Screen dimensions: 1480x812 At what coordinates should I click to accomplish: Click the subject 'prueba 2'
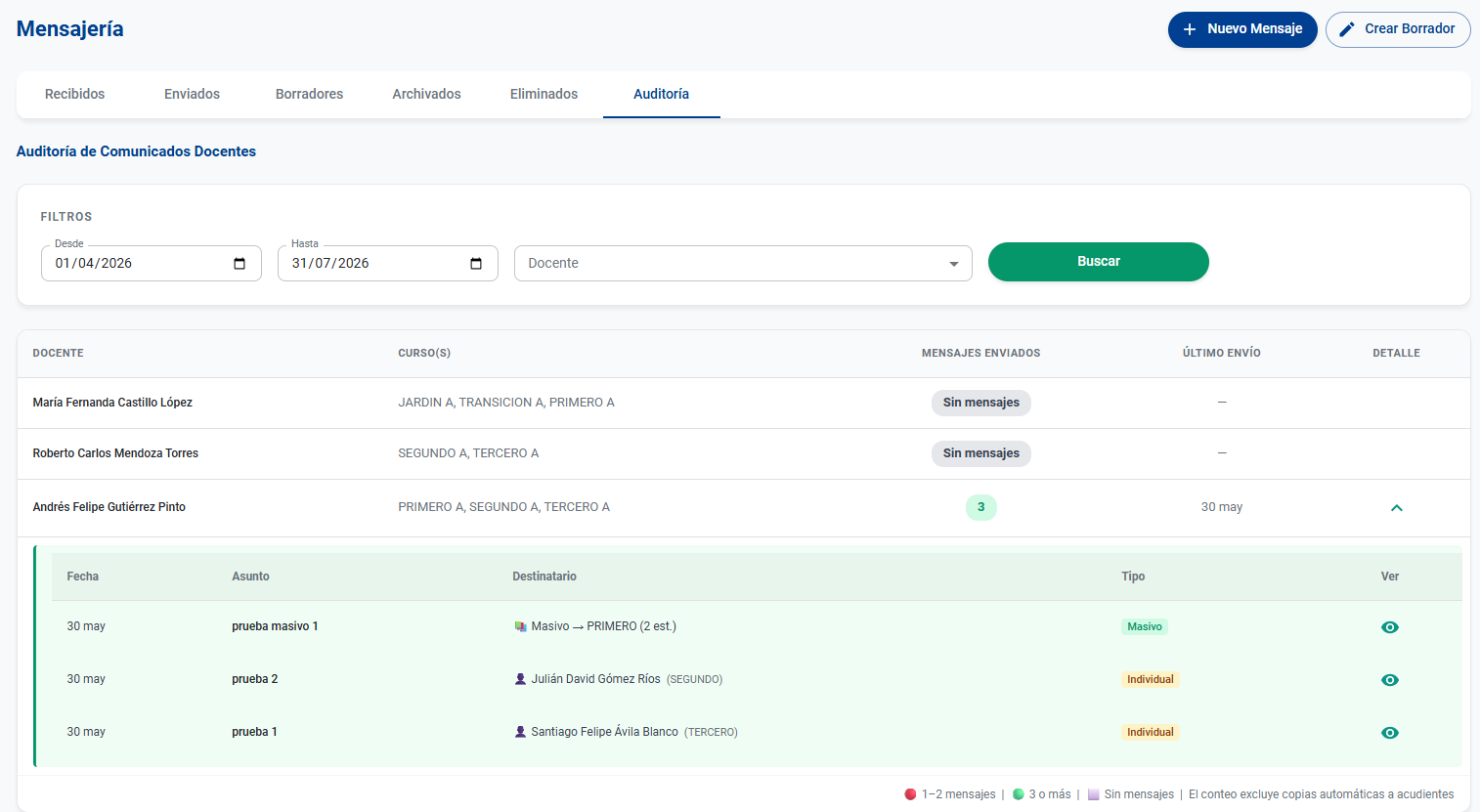(x=254, y=679)
